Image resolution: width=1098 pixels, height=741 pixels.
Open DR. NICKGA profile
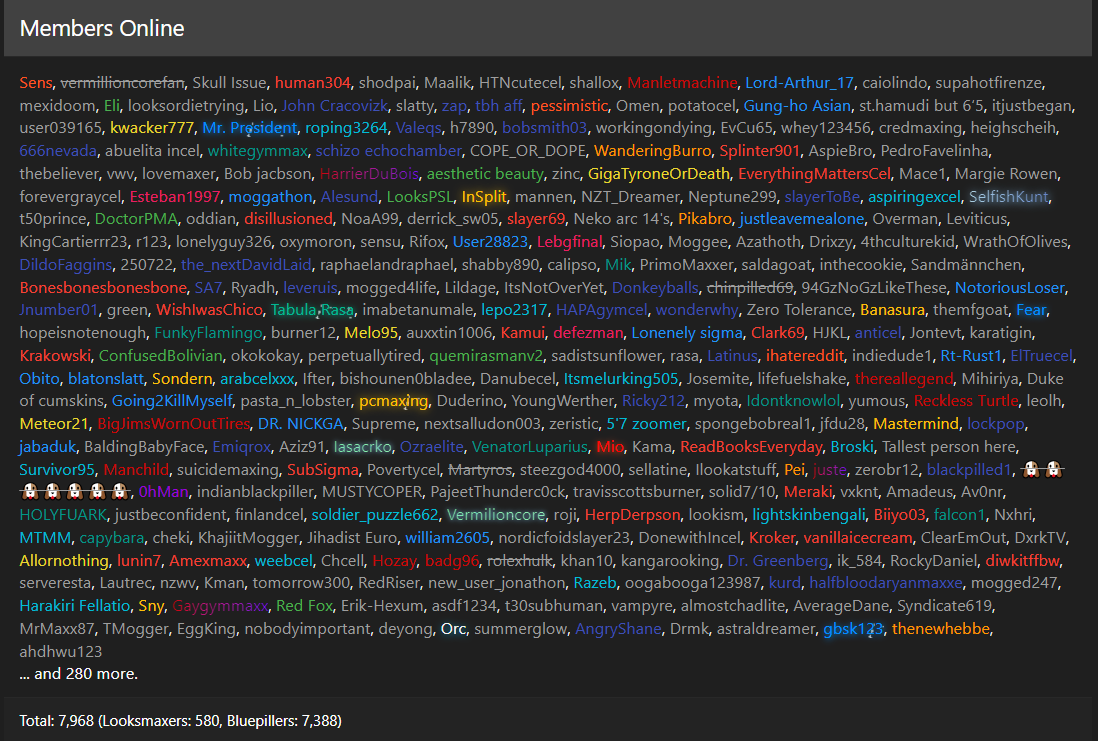(300, 424)
